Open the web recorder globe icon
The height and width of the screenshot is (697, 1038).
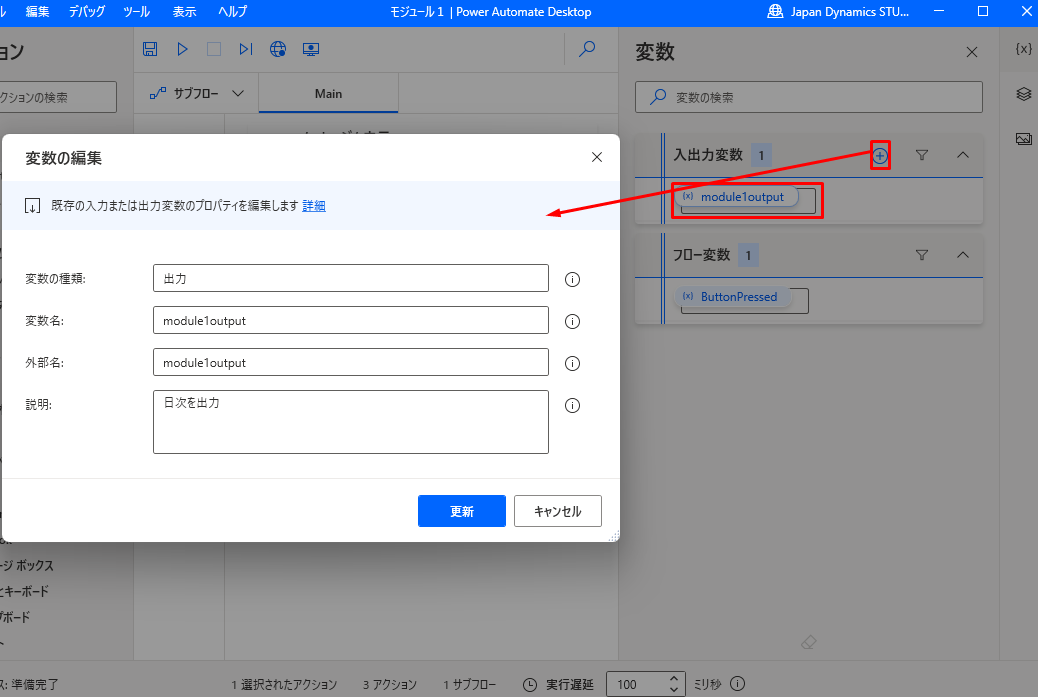pos(278,49)
